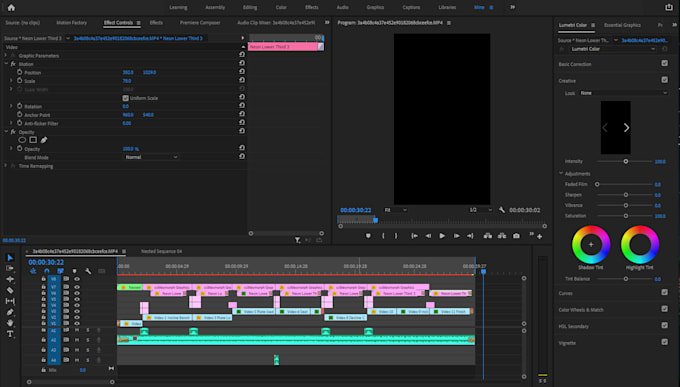Open the 1/2 playback resolution dropdown
The width and height of the screenshot is (680, 387).
click(x=481, y=210)
